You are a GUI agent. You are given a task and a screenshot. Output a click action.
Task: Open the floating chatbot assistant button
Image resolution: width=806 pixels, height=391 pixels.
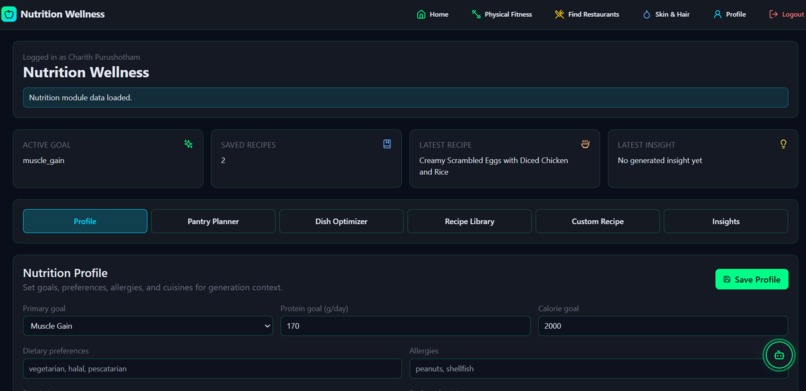tap(779, 355)
